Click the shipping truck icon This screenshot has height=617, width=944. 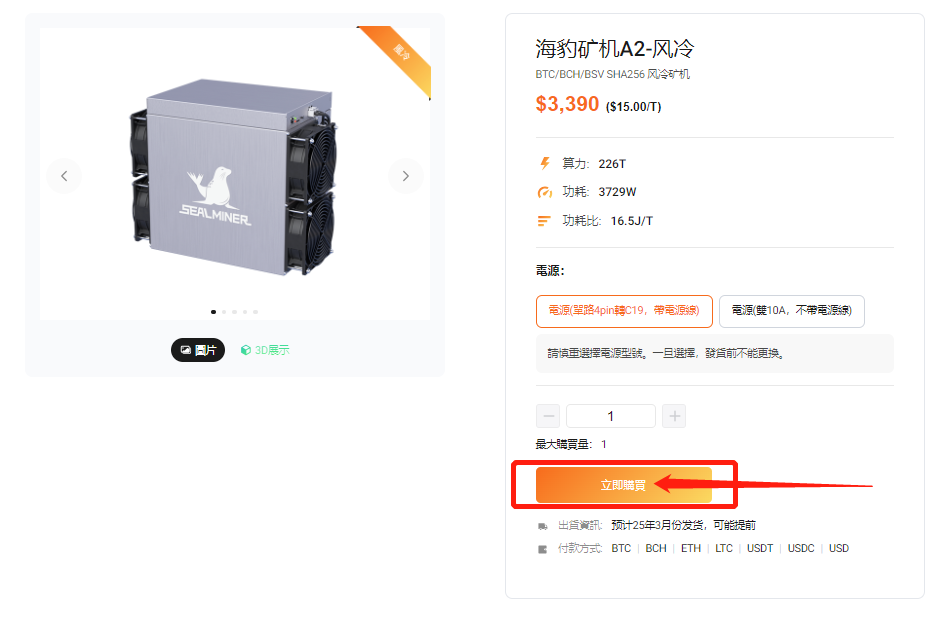[x=542, y=526]
